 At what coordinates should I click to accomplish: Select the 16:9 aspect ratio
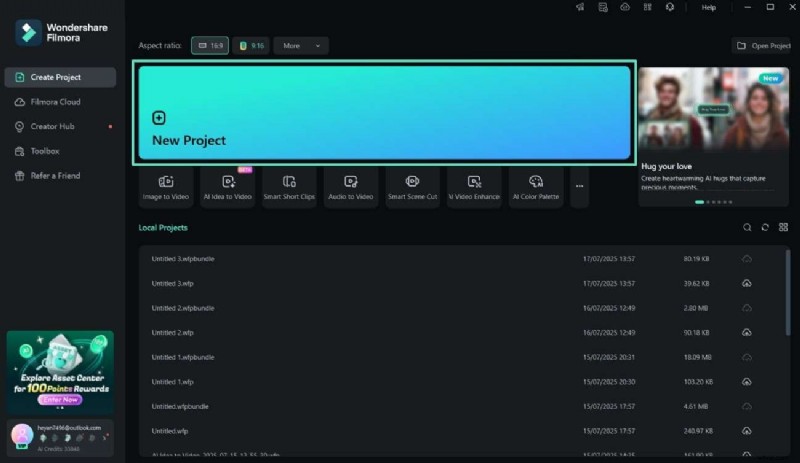[210, 45]
